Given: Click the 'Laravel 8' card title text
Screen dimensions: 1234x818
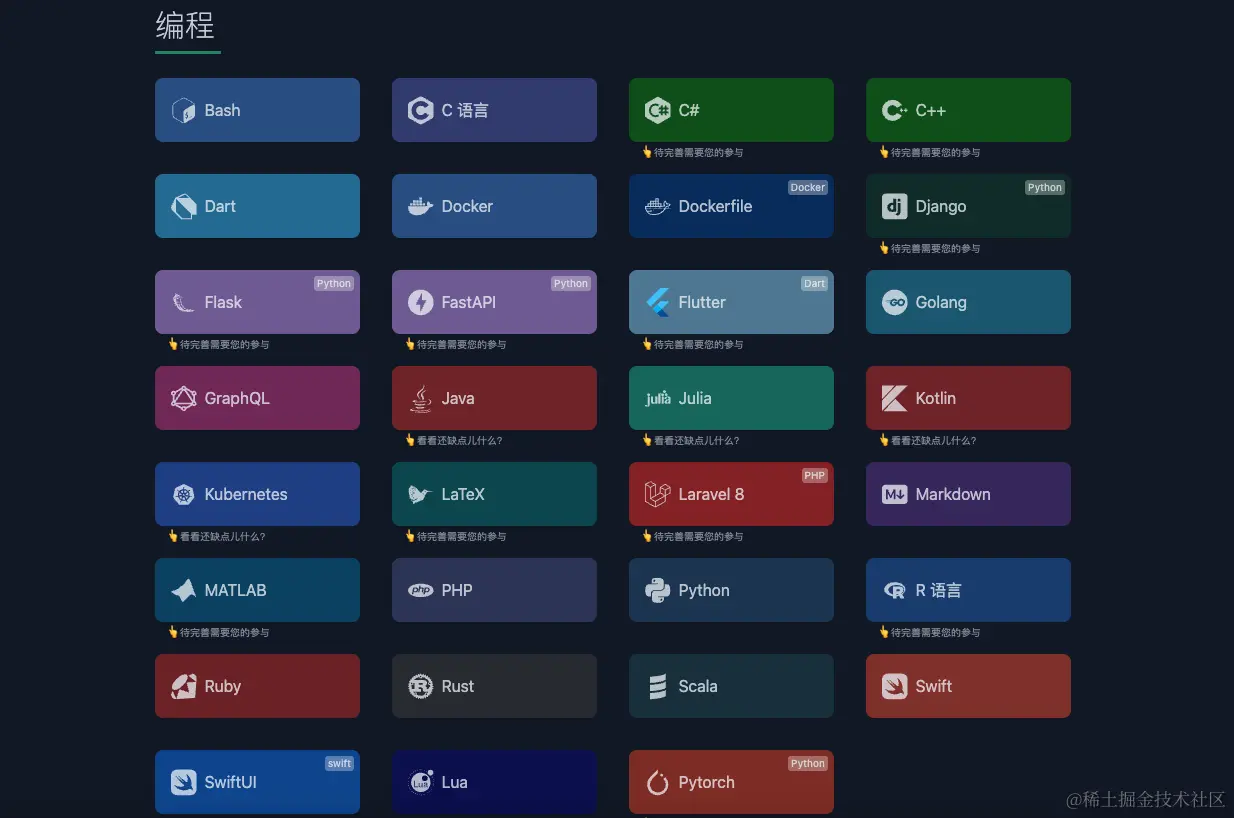Looking at the screenshot, I should (x=711, y=494).
